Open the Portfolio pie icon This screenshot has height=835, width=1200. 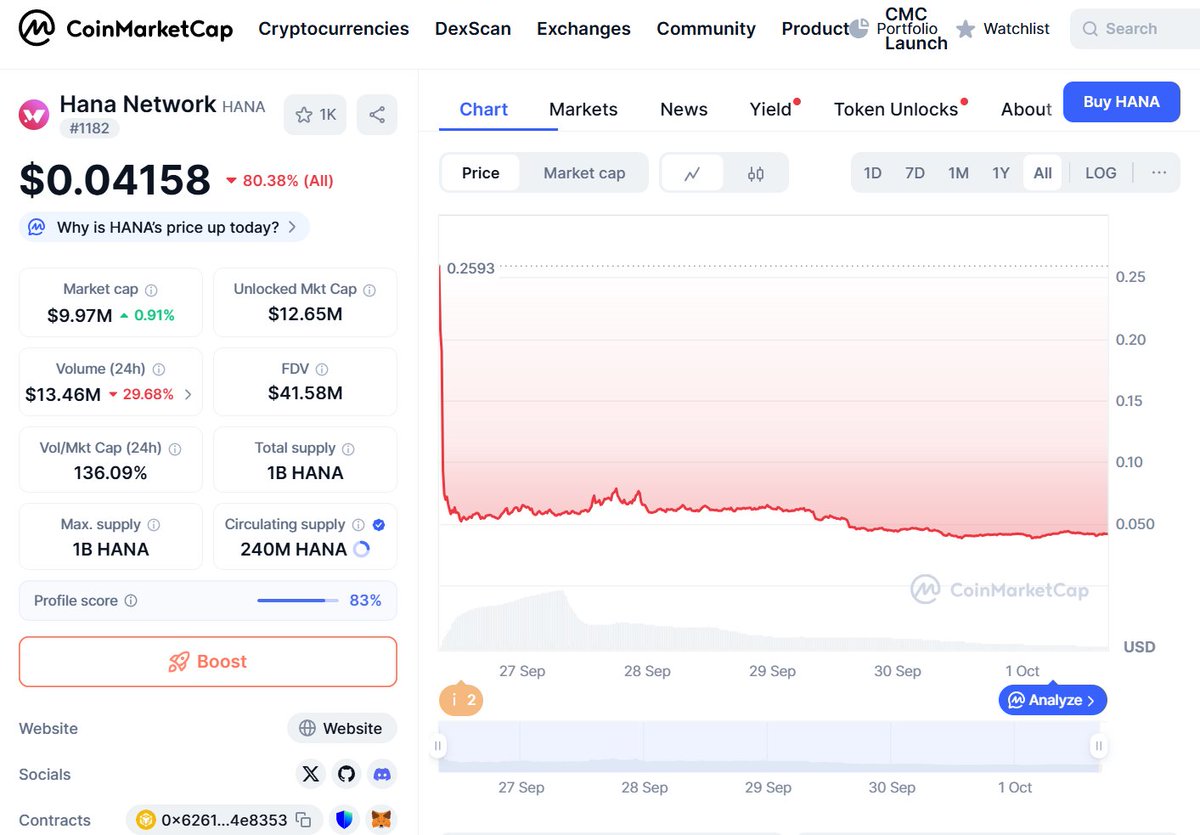pyautogui.click(x=859, y=29)
